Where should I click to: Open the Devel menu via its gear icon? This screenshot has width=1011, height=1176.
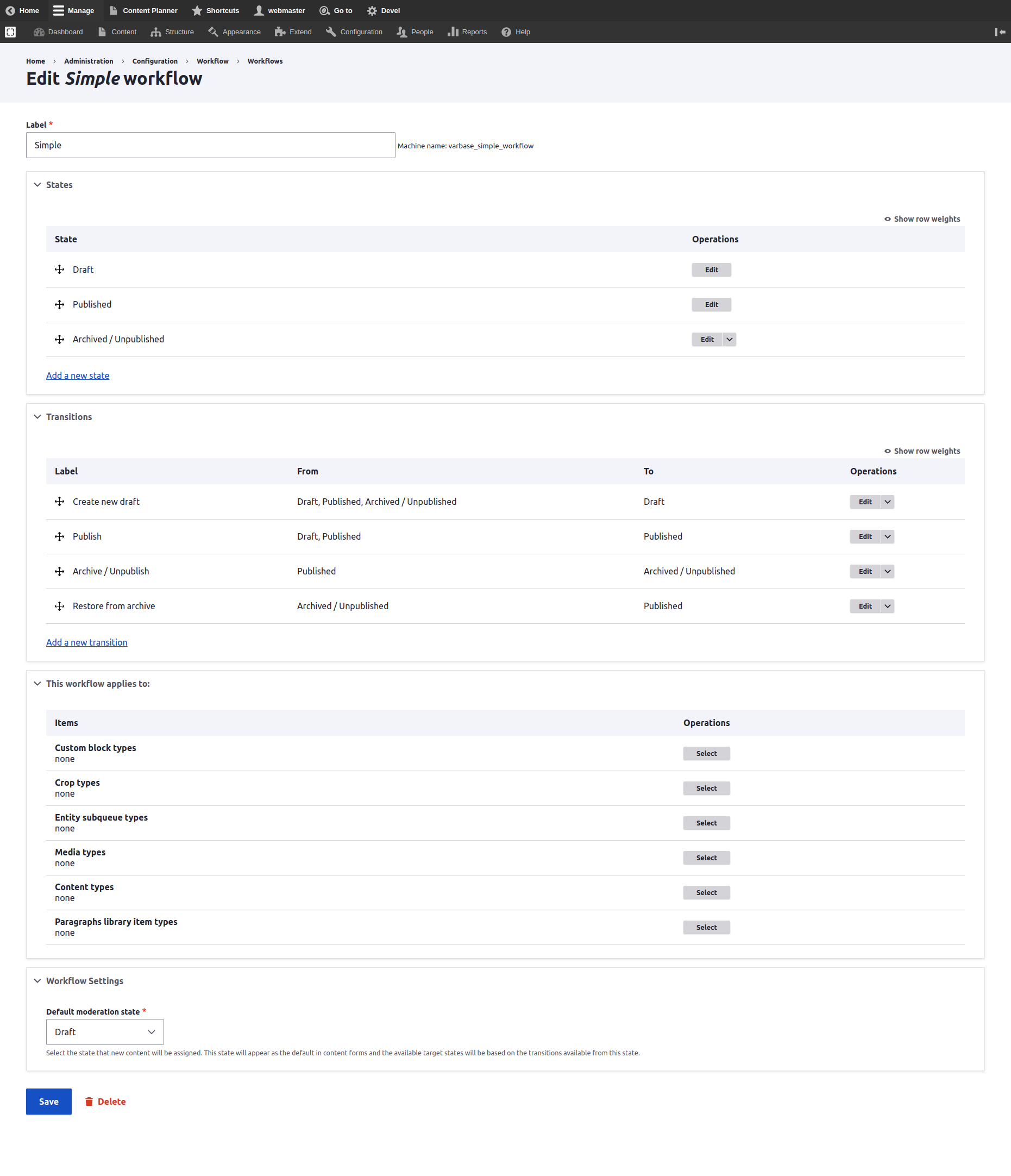pos(373,10)
